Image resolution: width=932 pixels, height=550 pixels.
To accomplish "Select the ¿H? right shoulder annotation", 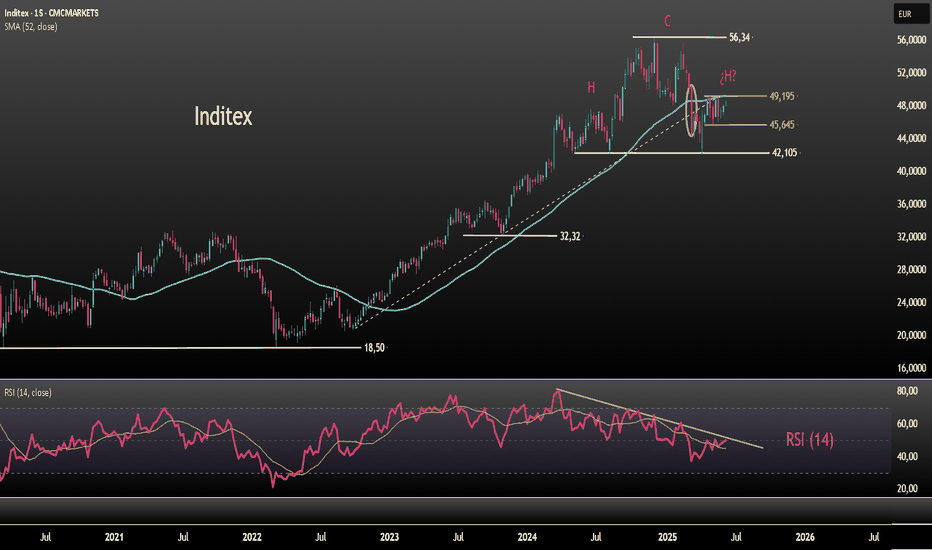I will [x=728, y=76].
